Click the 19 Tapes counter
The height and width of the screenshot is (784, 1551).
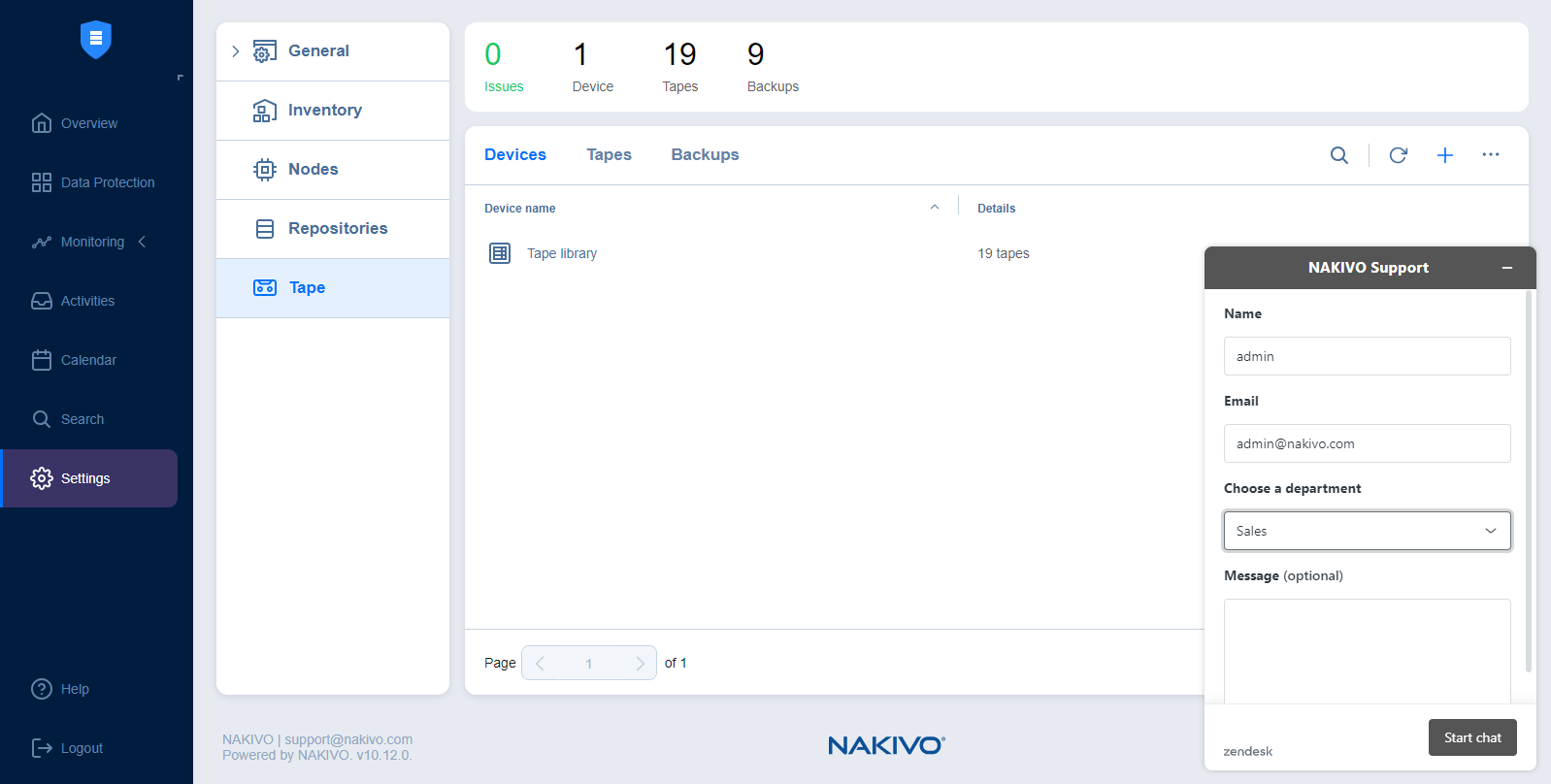tap(679, 67)
